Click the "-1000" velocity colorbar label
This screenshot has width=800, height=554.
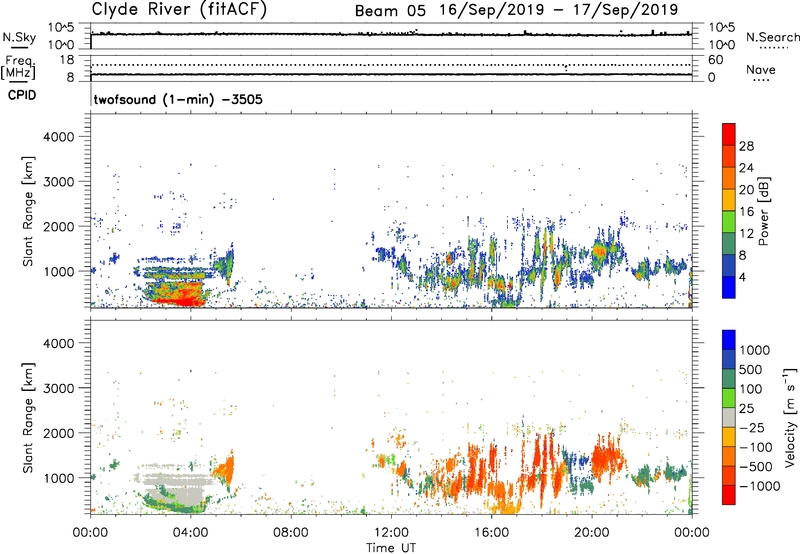tap(760, 486)
